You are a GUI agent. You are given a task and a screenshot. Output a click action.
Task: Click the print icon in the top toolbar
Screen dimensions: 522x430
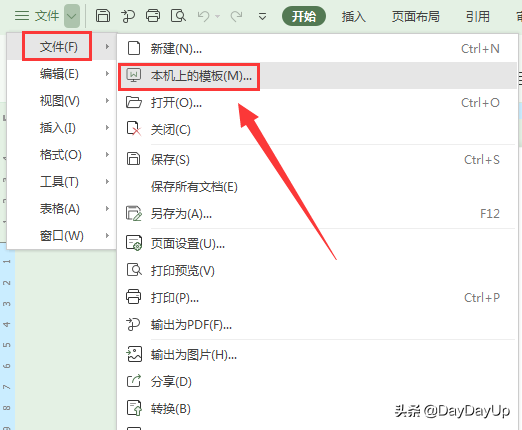pos(153,16)
